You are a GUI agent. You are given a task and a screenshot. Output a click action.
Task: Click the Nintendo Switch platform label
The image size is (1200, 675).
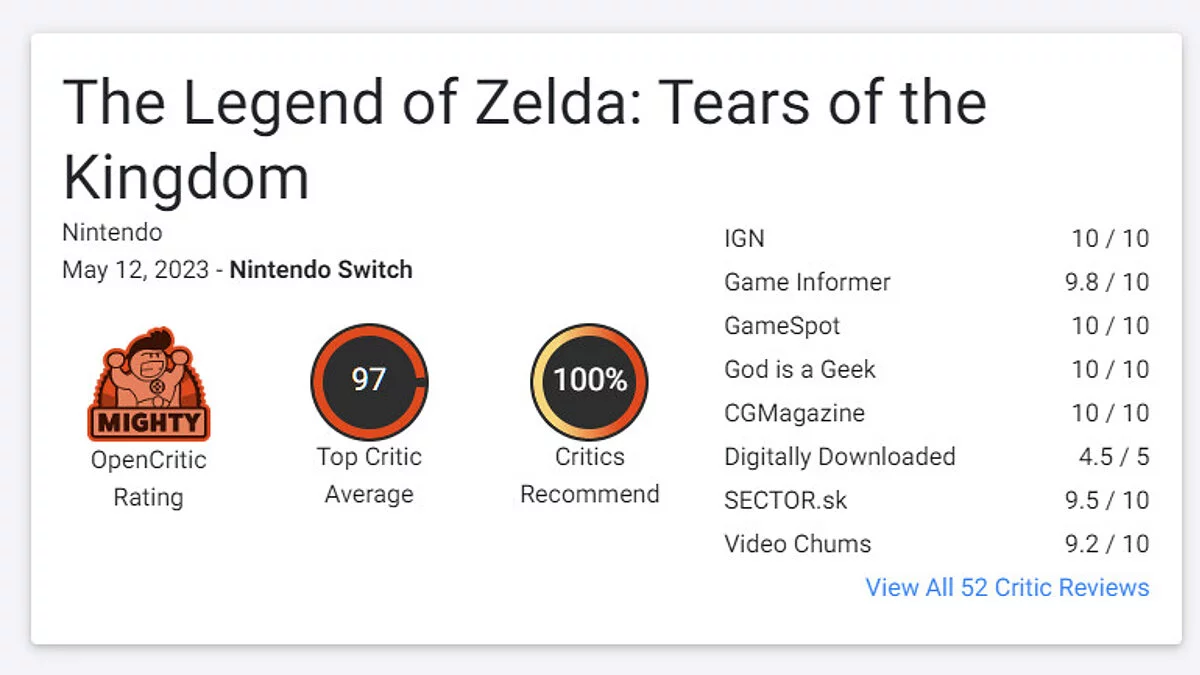(x=321, y=270)
